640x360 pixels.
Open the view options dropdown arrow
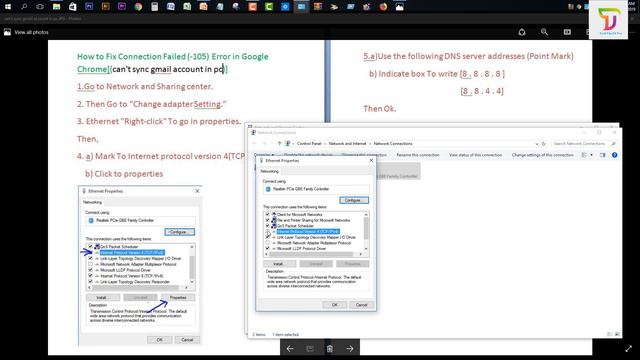pos(591,155)
